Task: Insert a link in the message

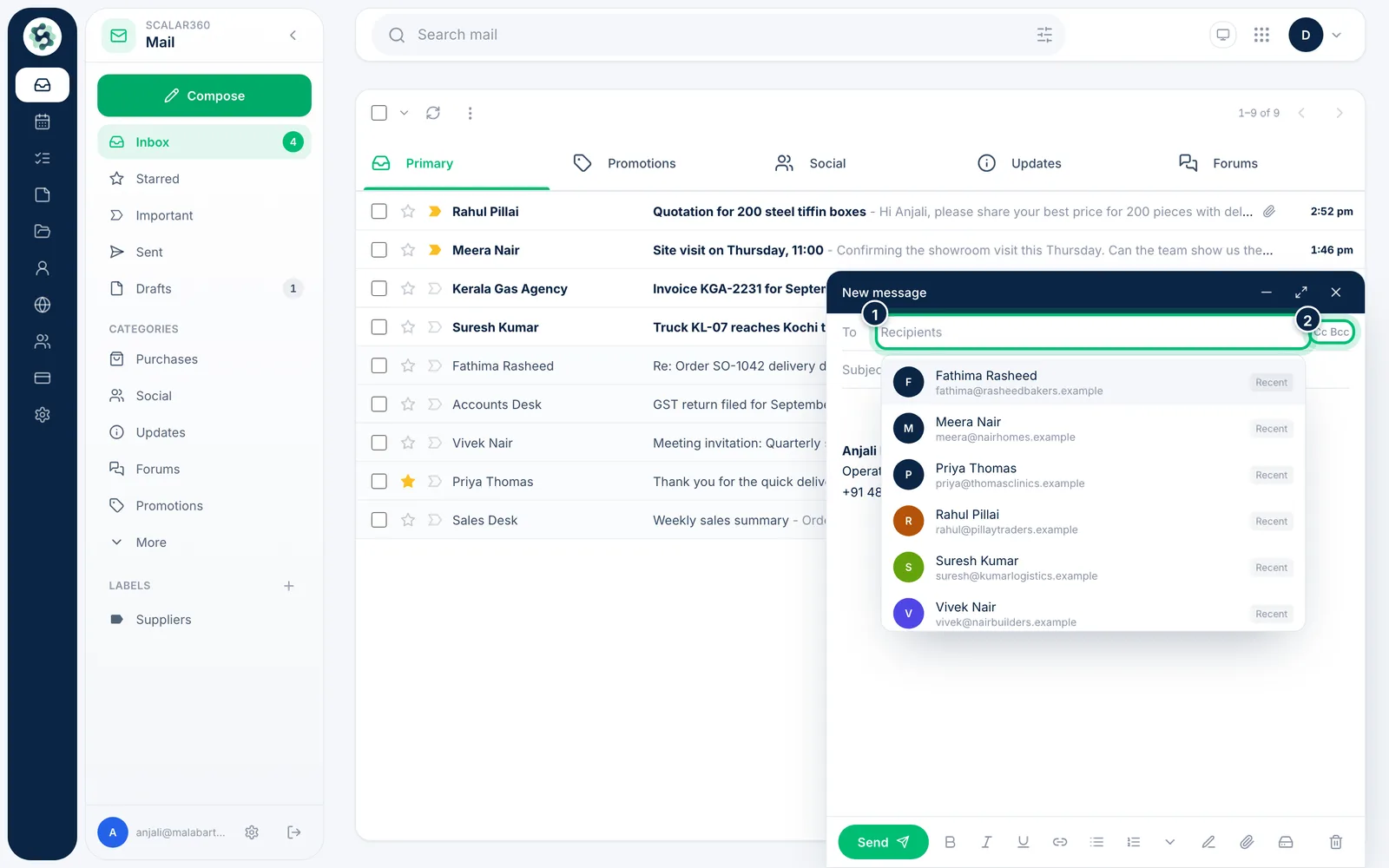Action: point(1060,842)
